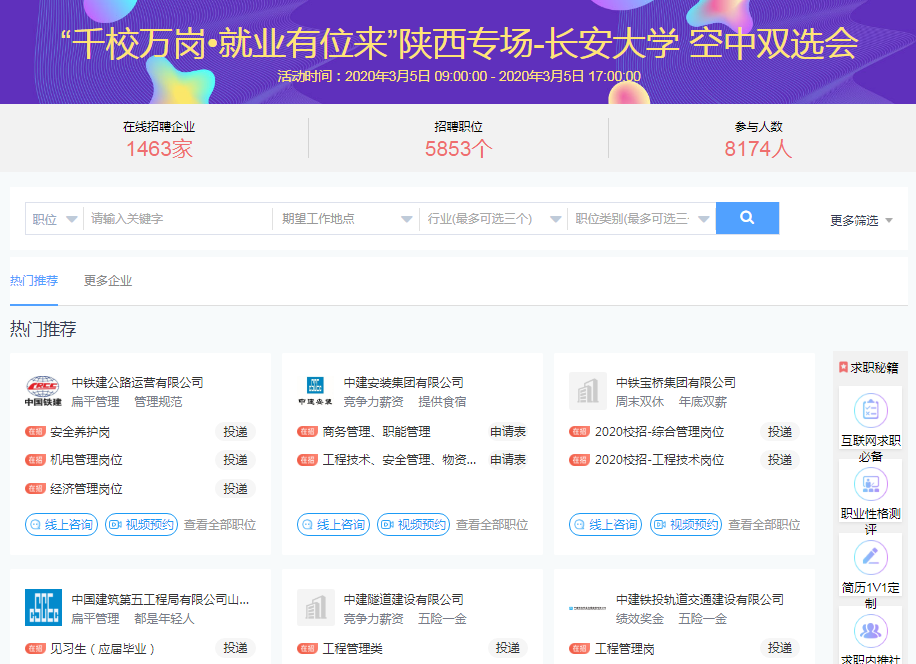Click 中建安装集团有限公司 company logo
The width and height of the screenshot is (916, 664).
pyautogui.click(x=315, y=391)
